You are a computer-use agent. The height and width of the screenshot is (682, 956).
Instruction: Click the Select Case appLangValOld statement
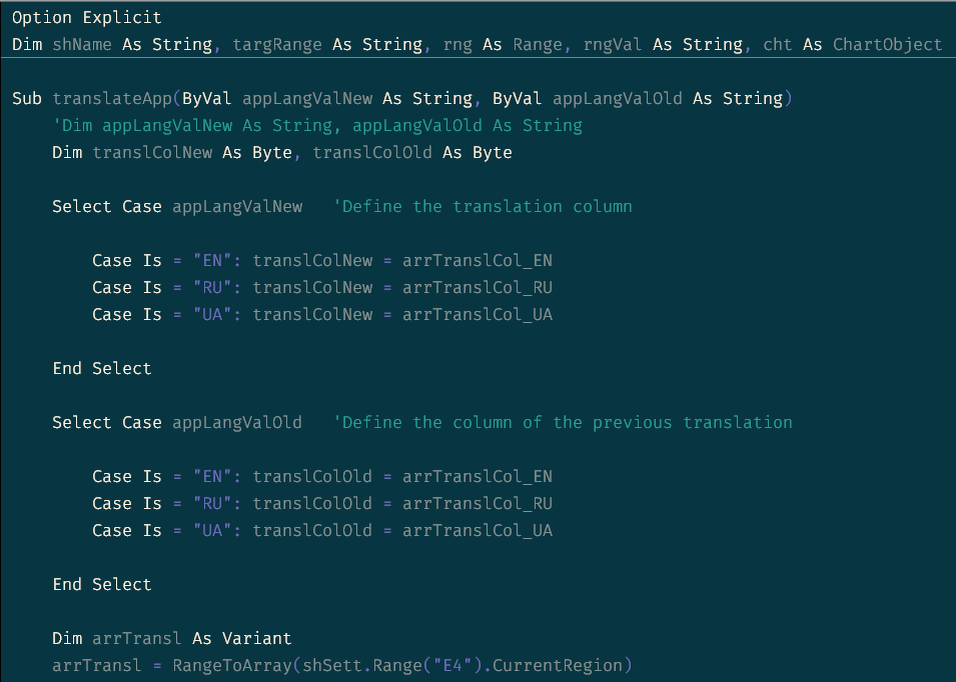tap(177, 422)
